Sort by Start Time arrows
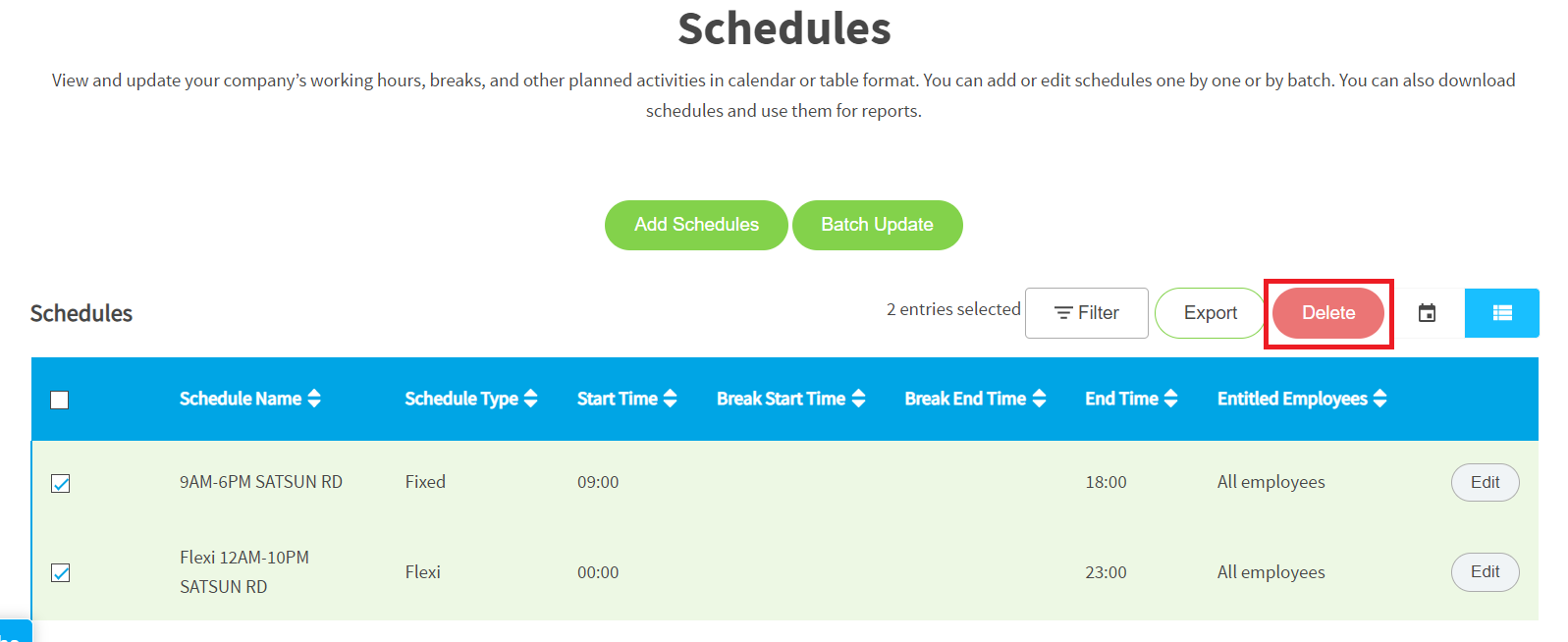 (671, 399)
